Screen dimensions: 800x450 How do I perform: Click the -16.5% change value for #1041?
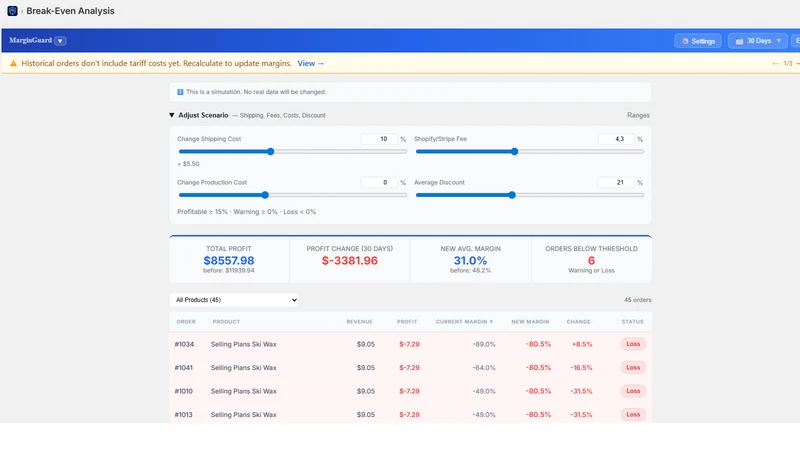click(582, 368)
